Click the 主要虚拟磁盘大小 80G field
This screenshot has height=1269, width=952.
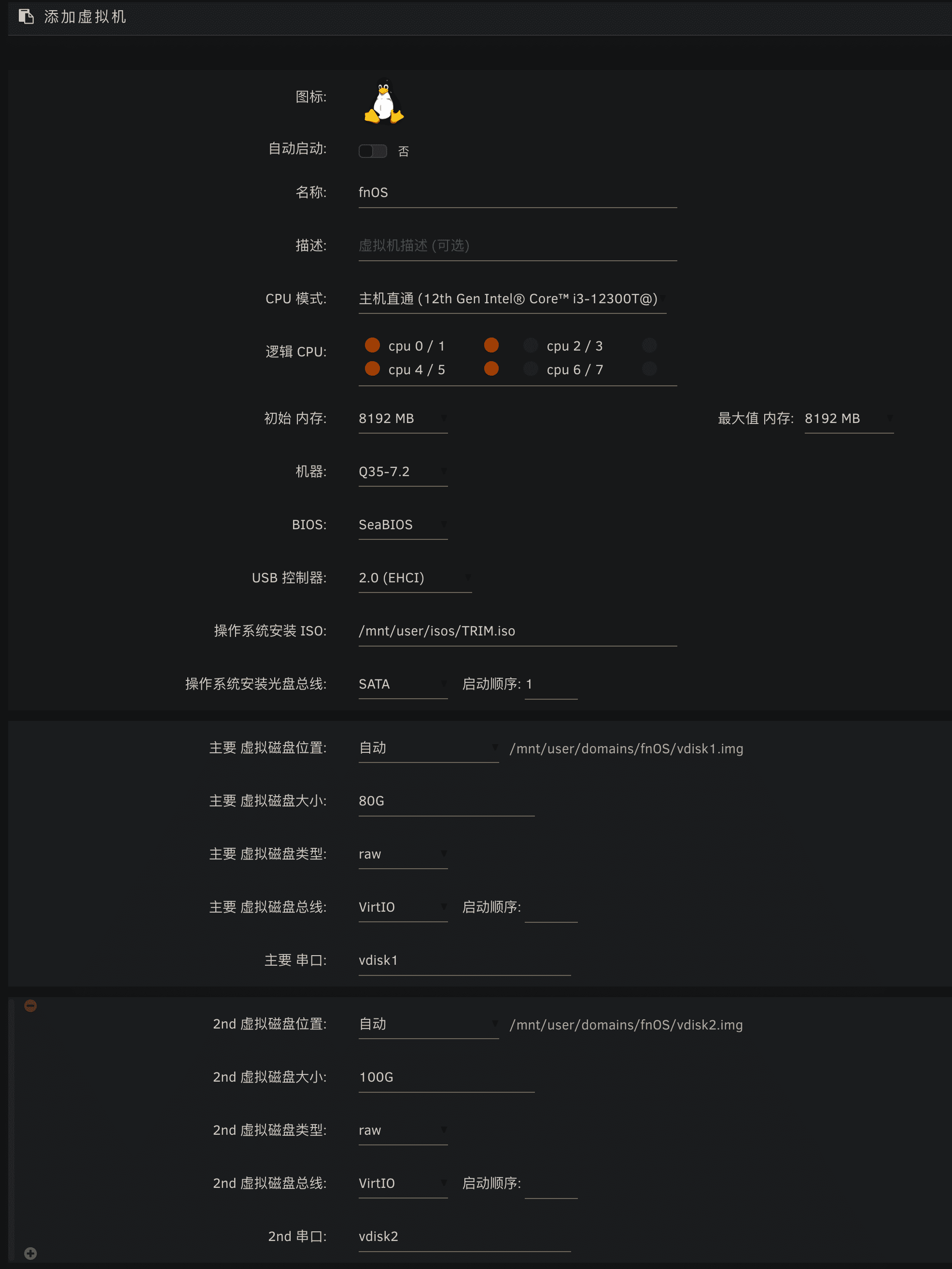click(447, 802)
